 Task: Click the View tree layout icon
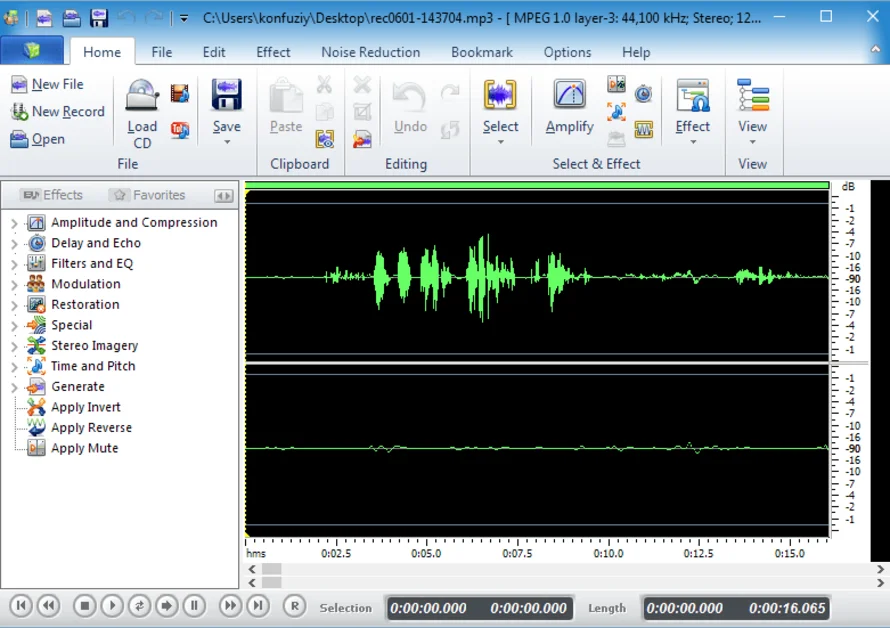(x=753, y=95)
